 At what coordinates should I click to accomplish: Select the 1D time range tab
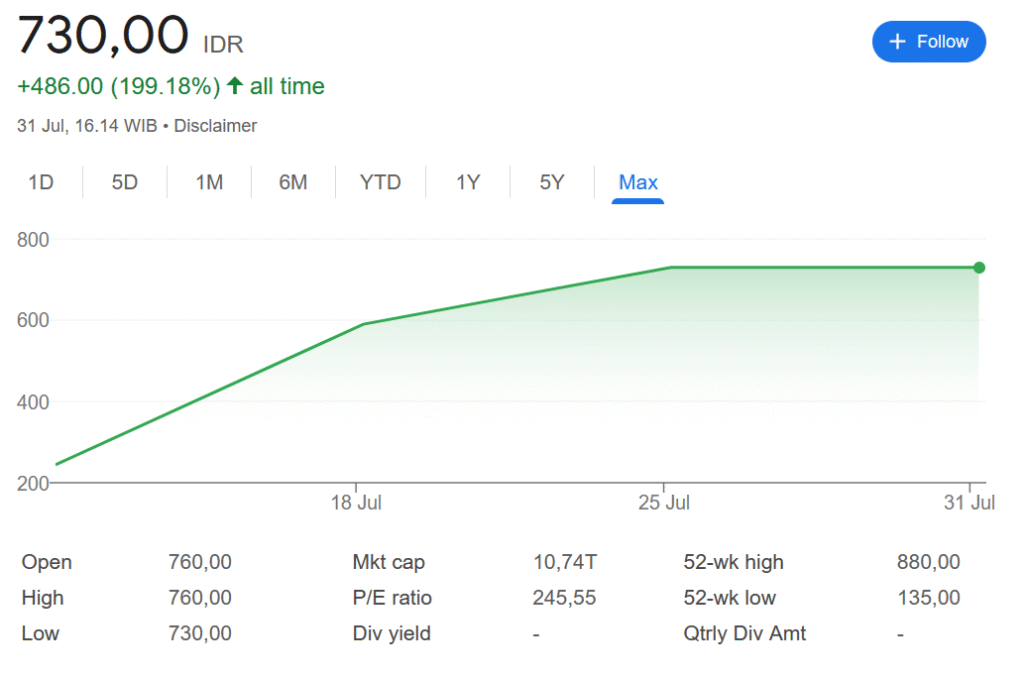coord(40,182)
